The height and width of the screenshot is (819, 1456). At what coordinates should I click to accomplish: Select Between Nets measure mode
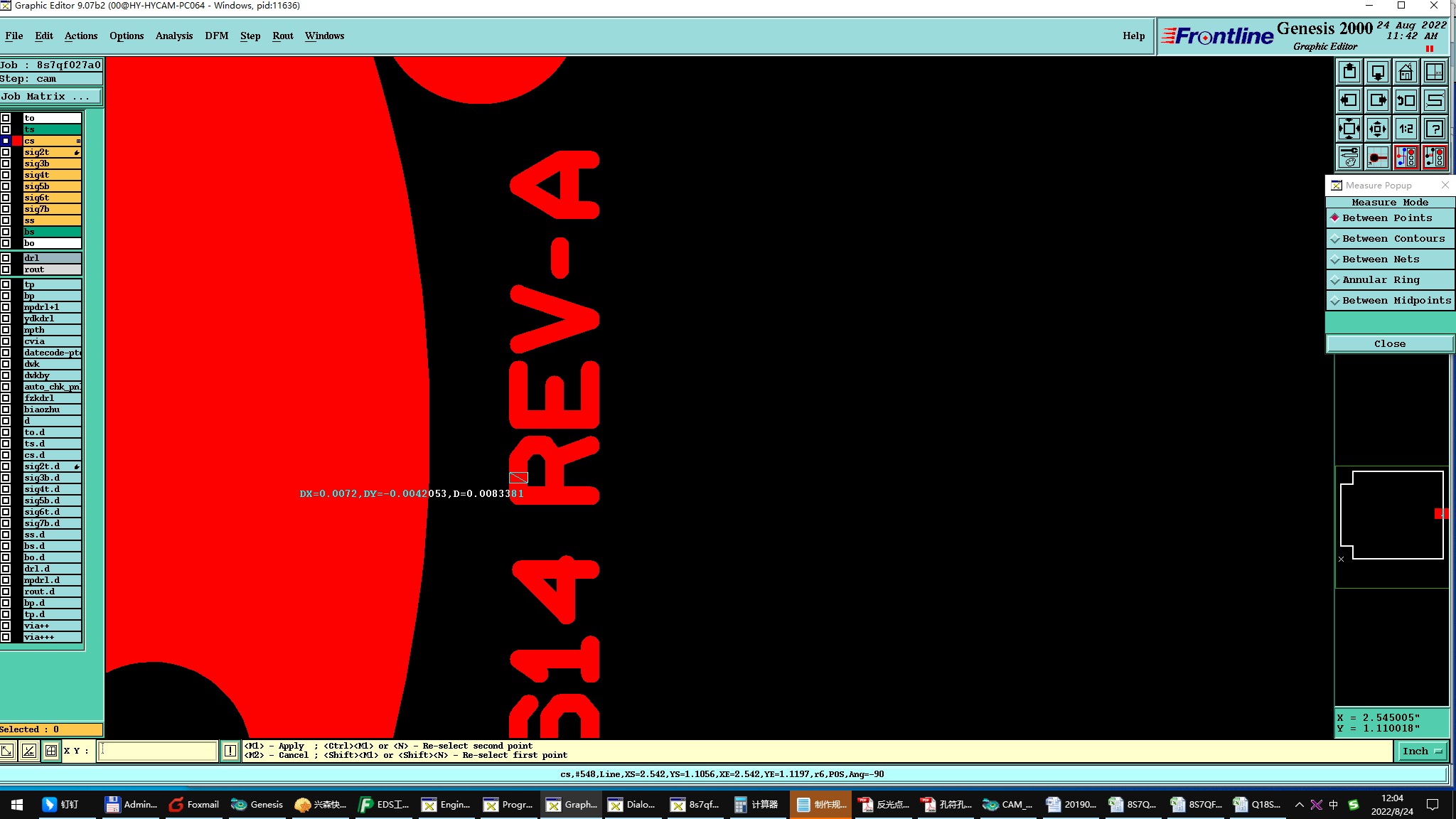point(1390,259)
